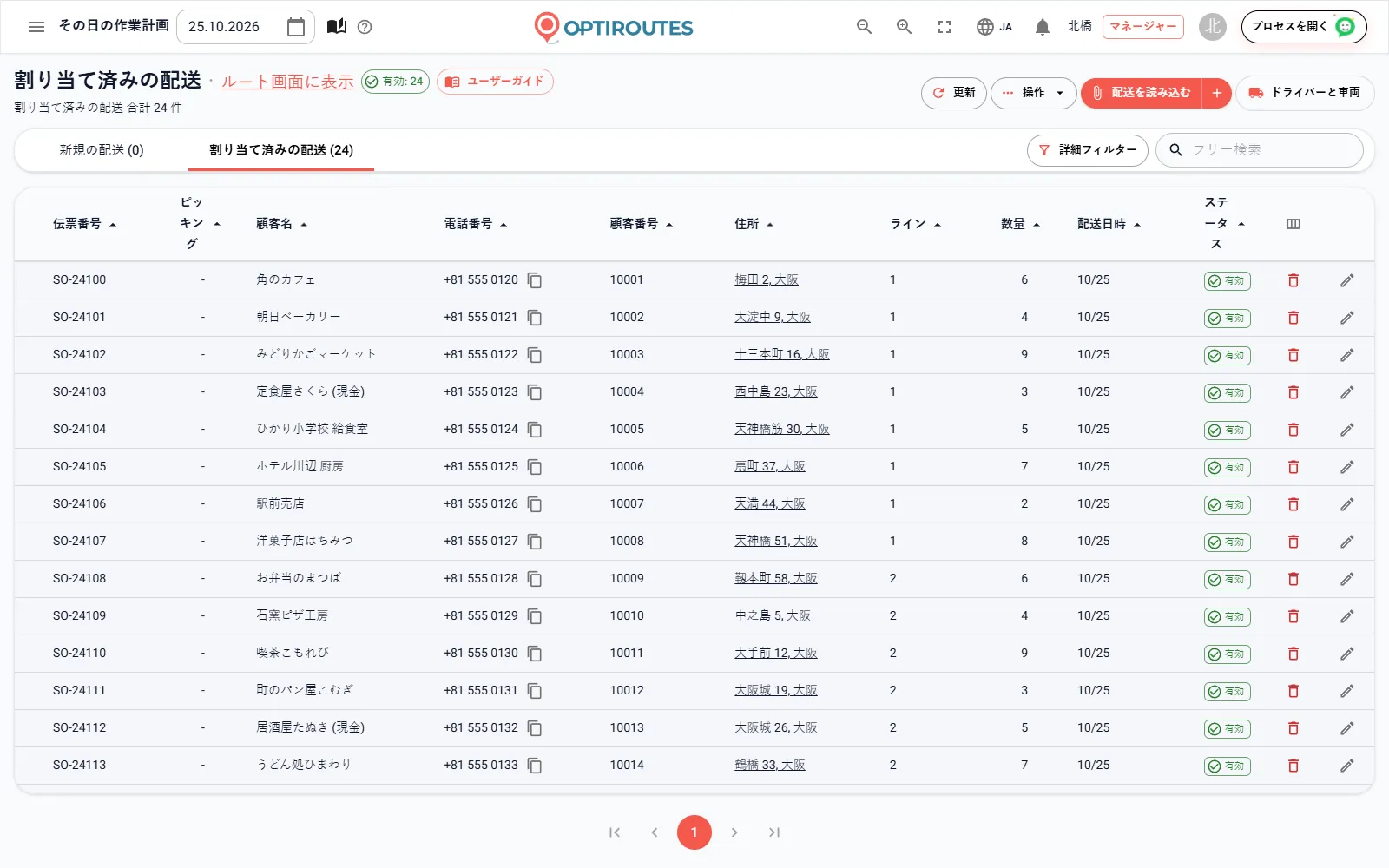
Task: Go to next page arrow
Action: point(734,832)
